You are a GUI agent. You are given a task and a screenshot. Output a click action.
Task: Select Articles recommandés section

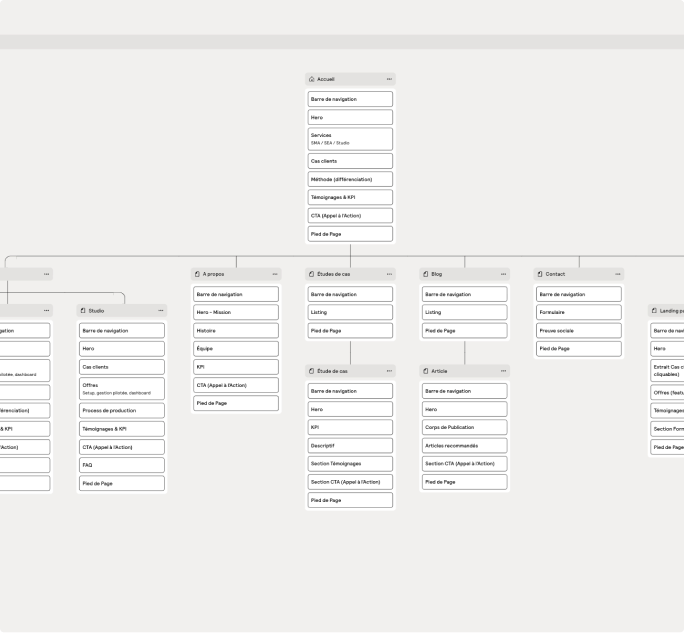click(x=465, y=445)
